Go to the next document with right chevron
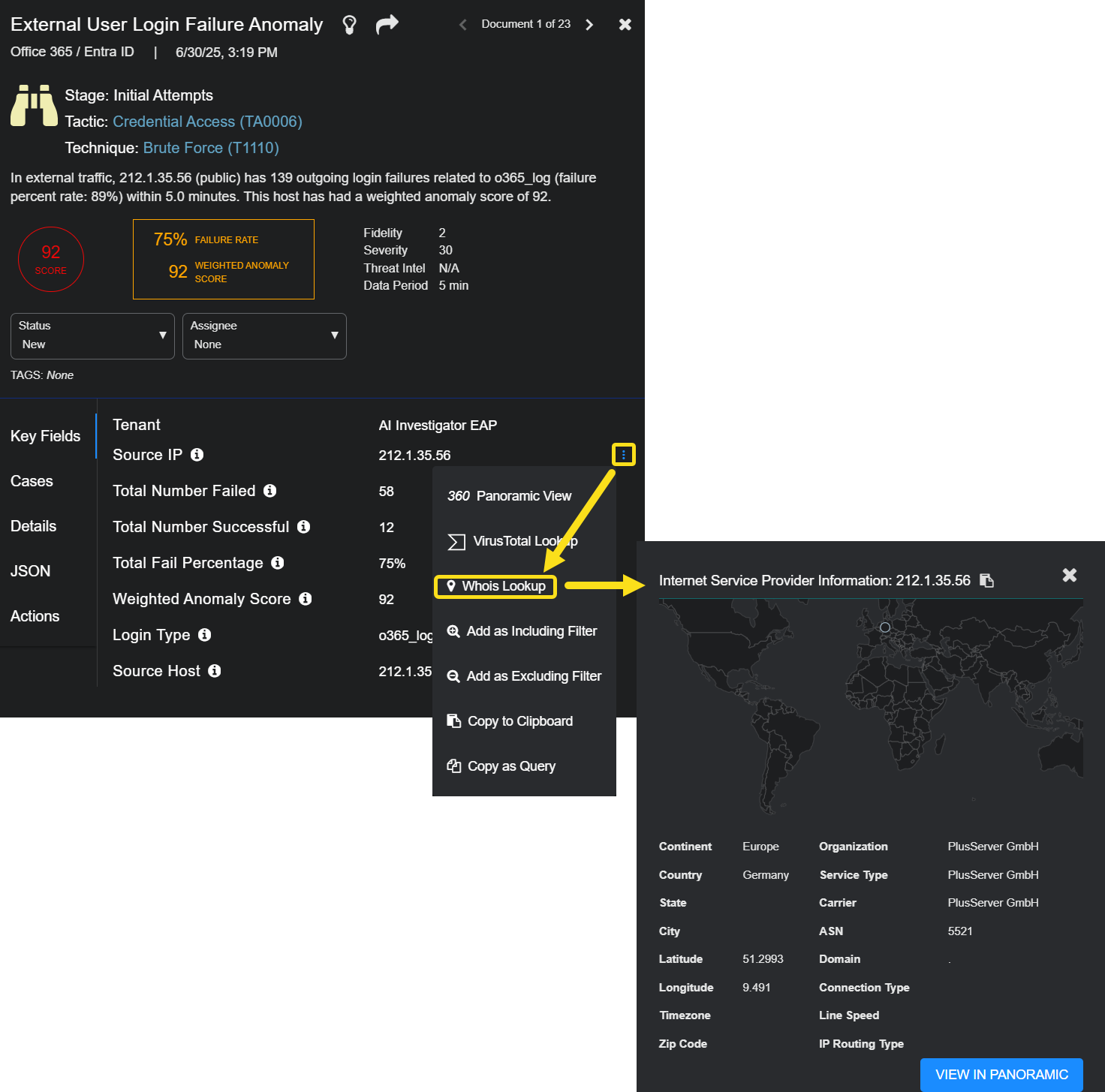This screenshot has width=1105, height=1092. [x=589, y=25]
